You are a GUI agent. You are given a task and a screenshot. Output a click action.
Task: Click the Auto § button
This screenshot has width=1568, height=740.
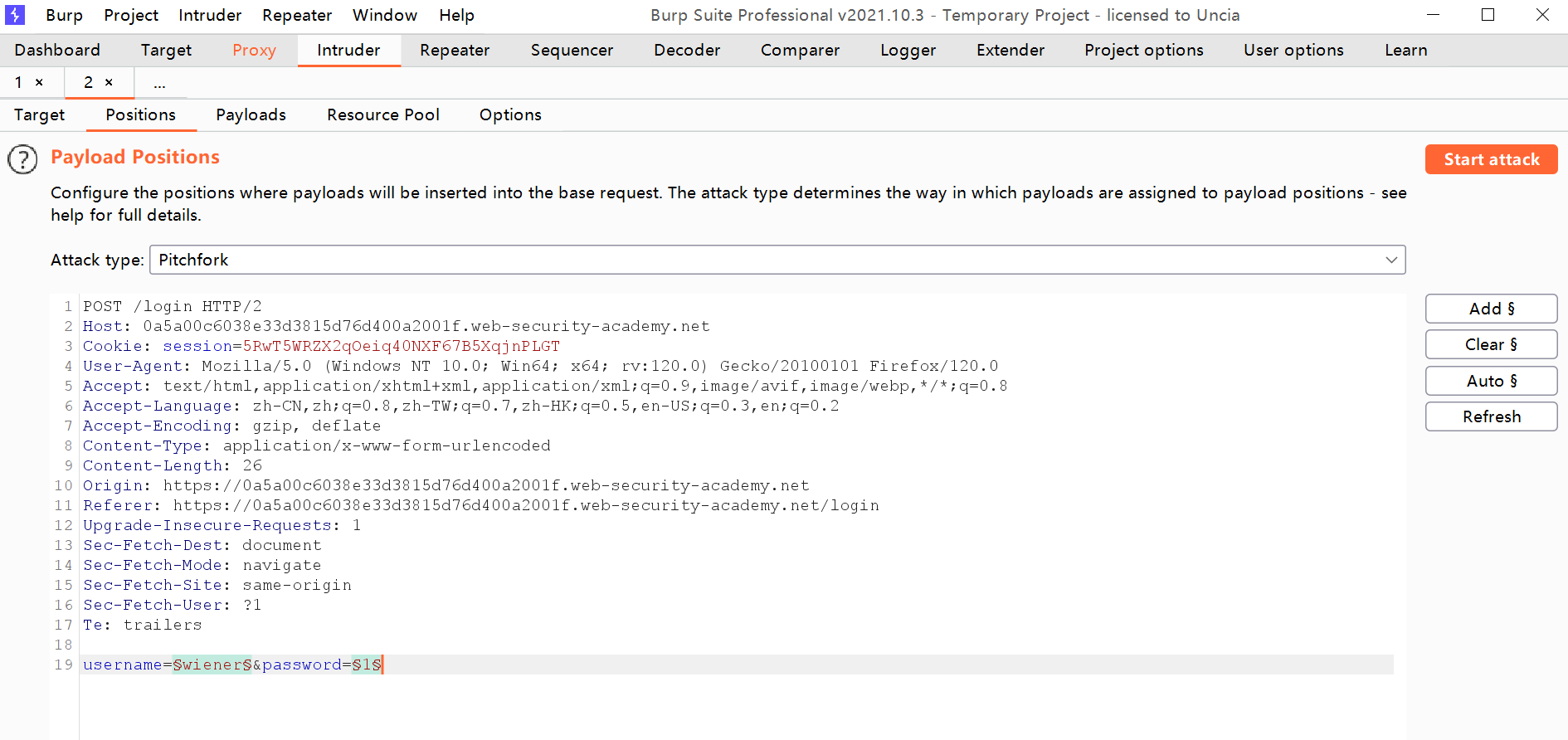coord(1491,381)
